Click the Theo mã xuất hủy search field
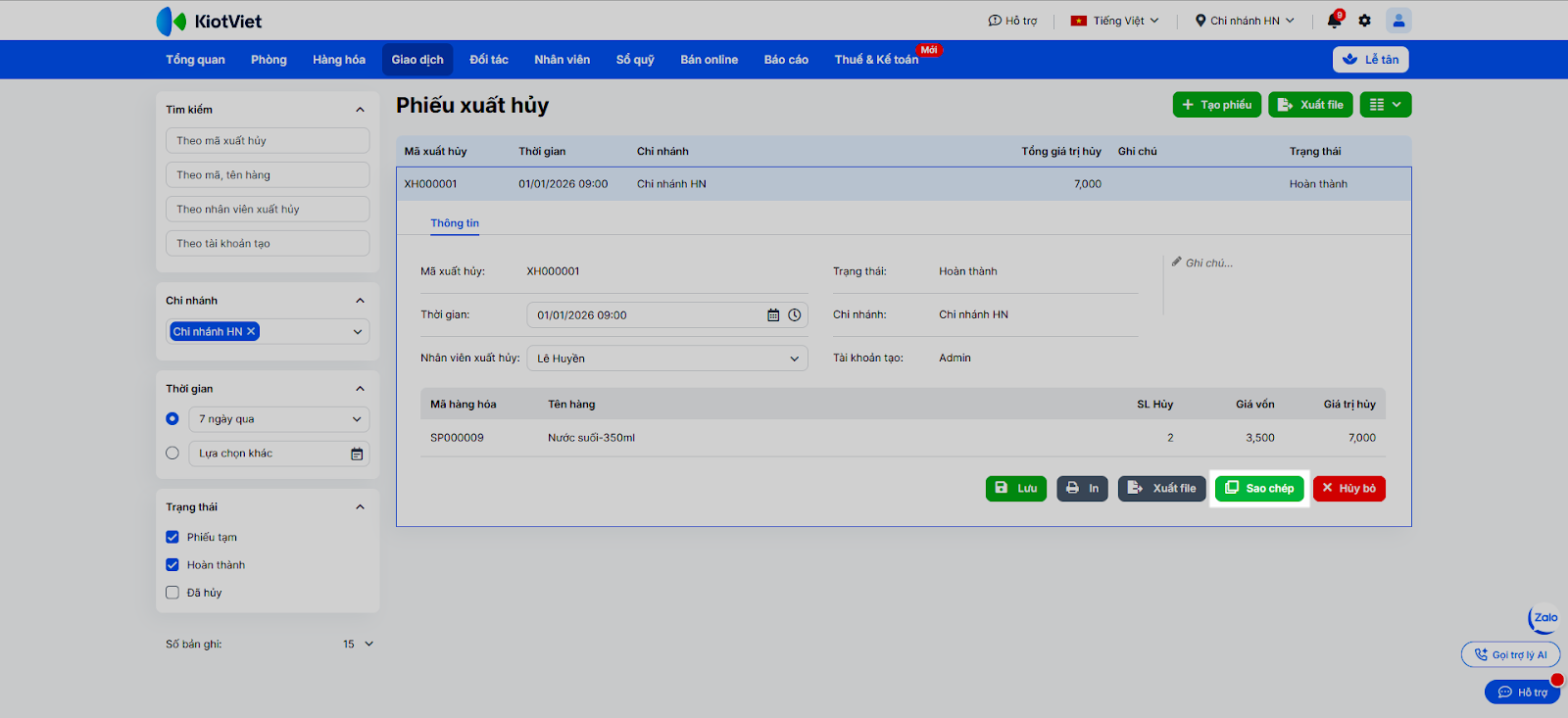 [268, 141]
